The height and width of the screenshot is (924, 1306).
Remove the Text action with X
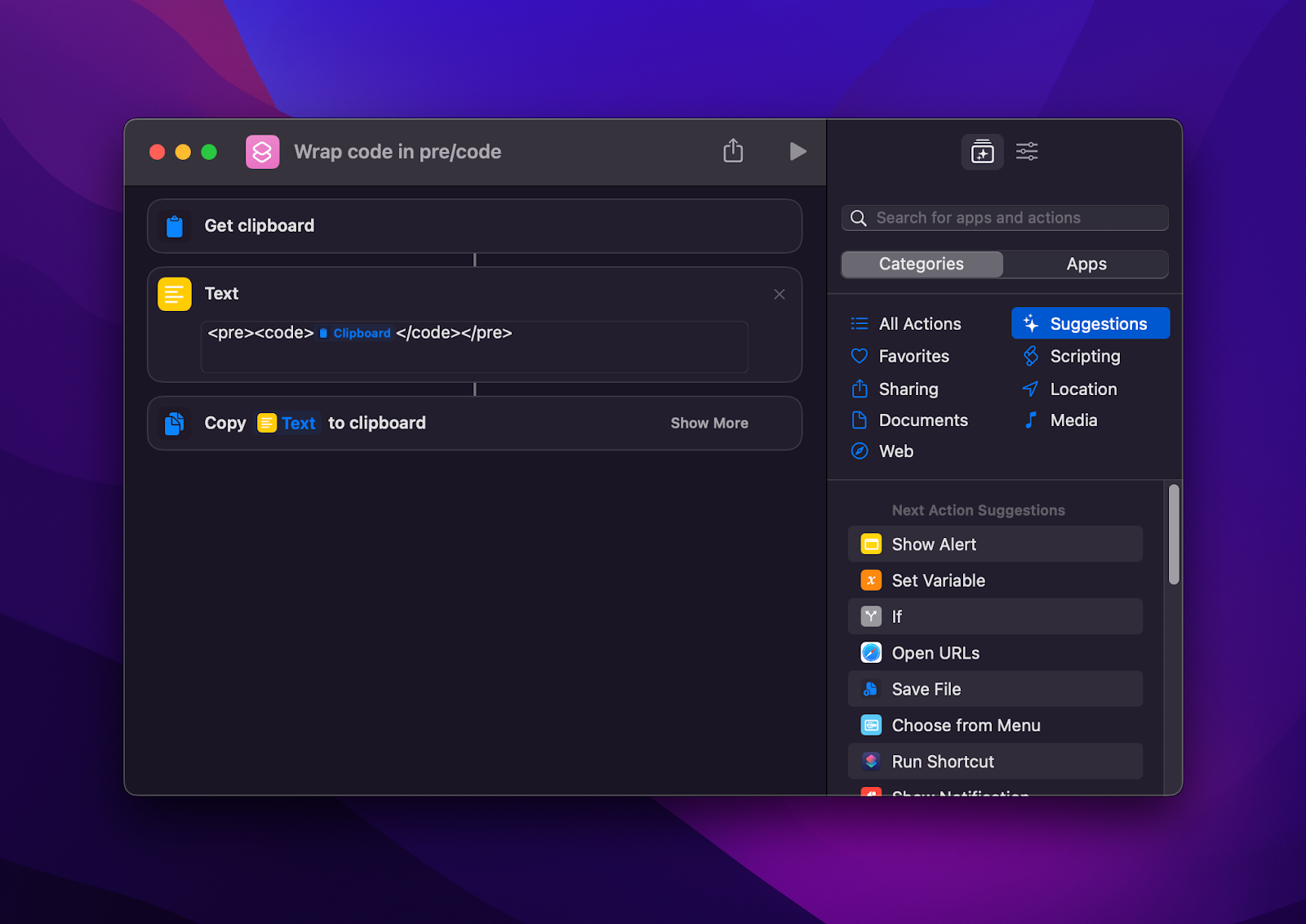coord(780,294)
